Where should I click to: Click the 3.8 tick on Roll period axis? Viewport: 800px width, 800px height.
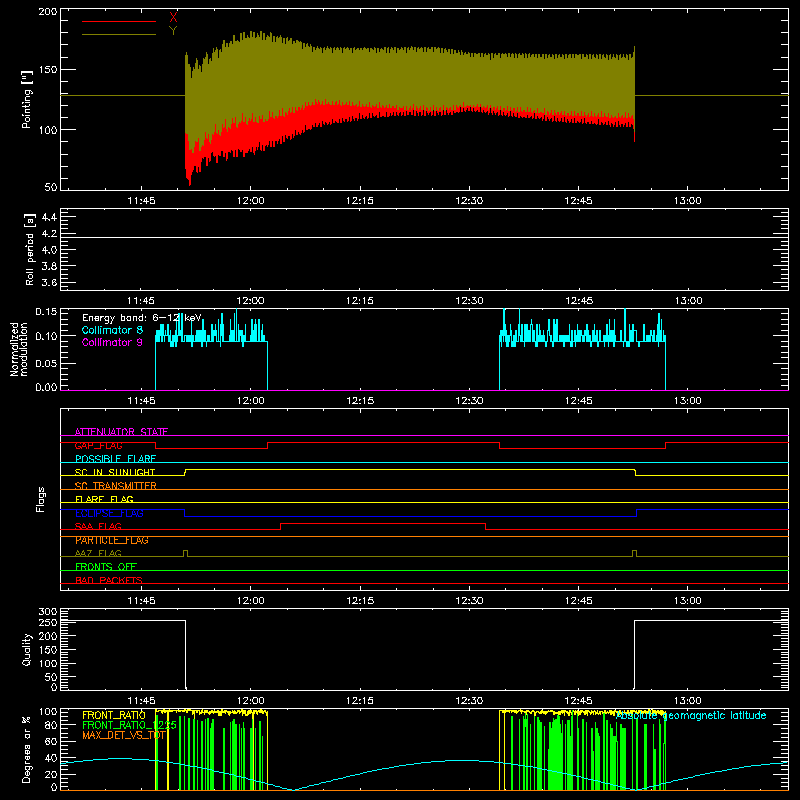click(49, 266)
